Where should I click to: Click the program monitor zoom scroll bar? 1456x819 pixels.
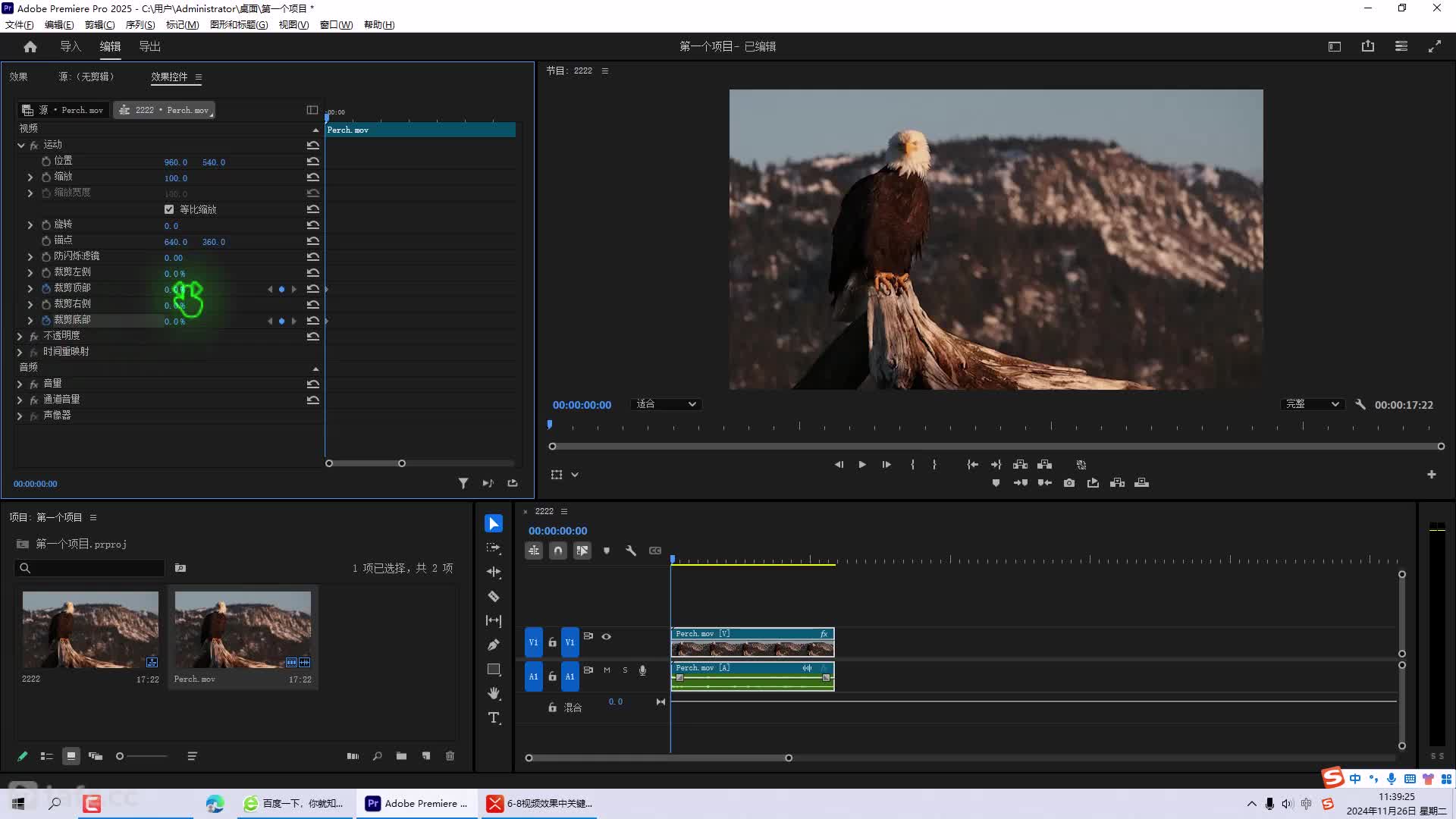click(996, 447)
